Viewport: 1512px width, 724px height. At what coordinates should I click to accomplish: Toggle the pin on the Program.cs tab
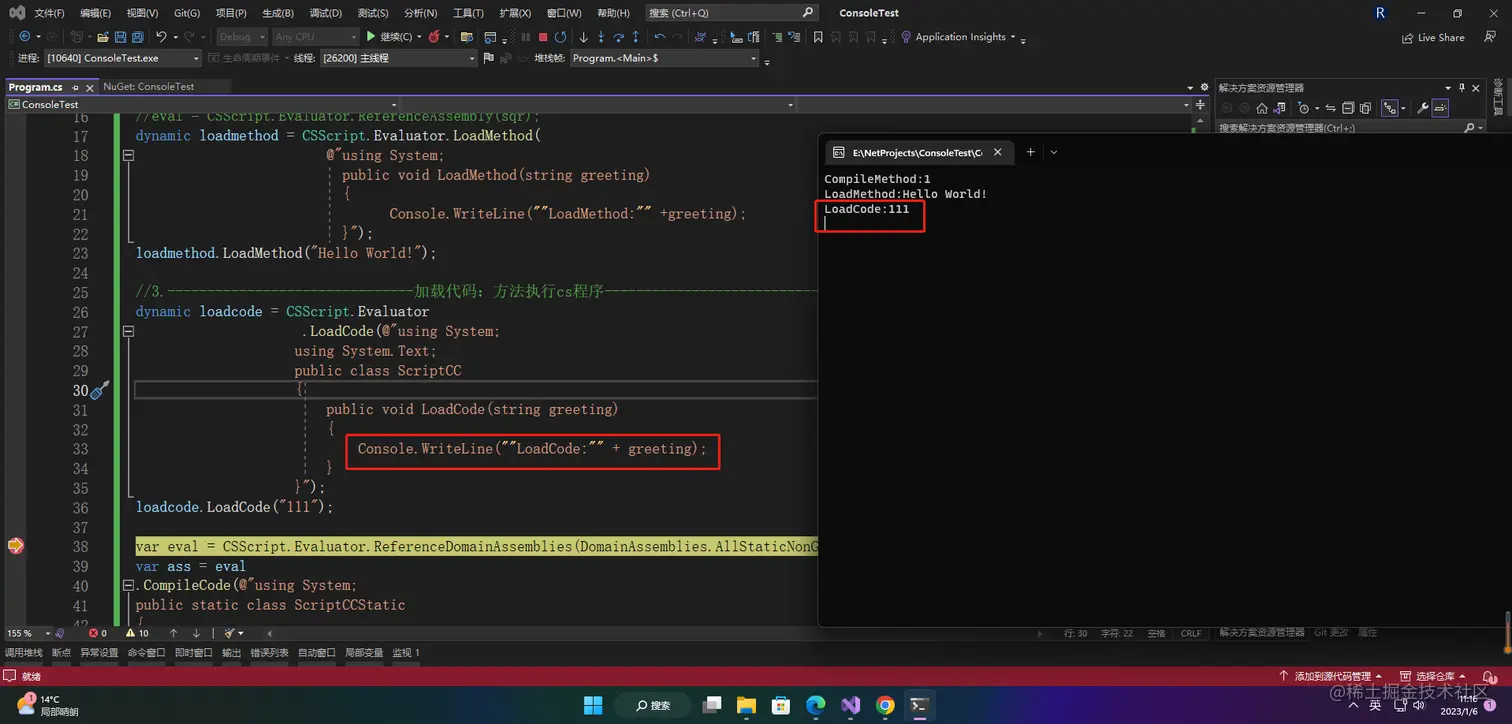pos(75,88)
